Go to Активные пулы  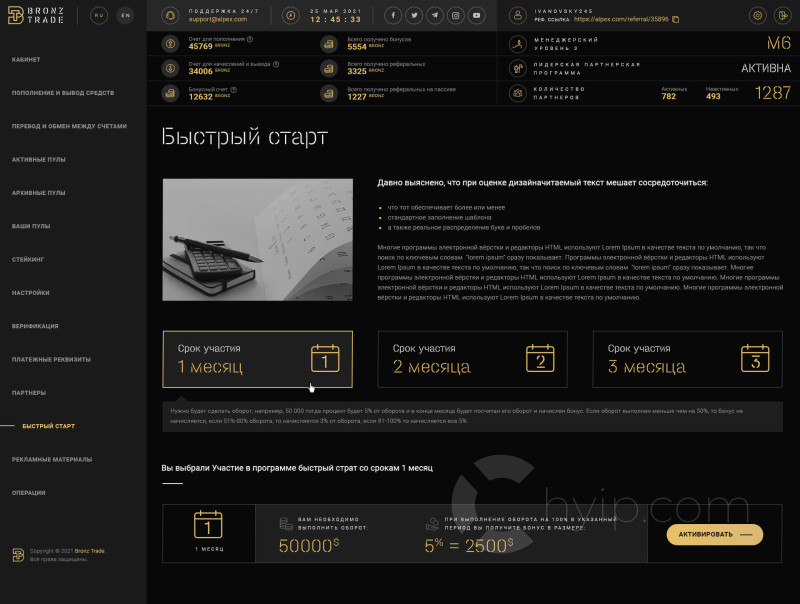[39, 160]
